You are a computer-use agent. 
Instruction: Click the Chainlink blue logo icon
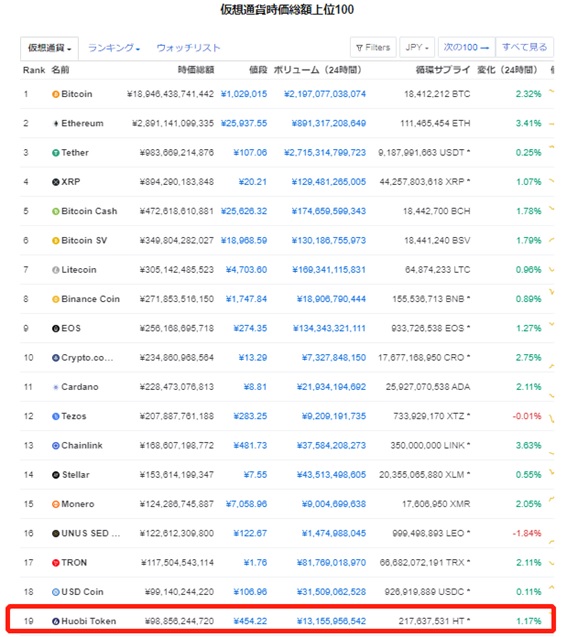[x=56, y=446]
